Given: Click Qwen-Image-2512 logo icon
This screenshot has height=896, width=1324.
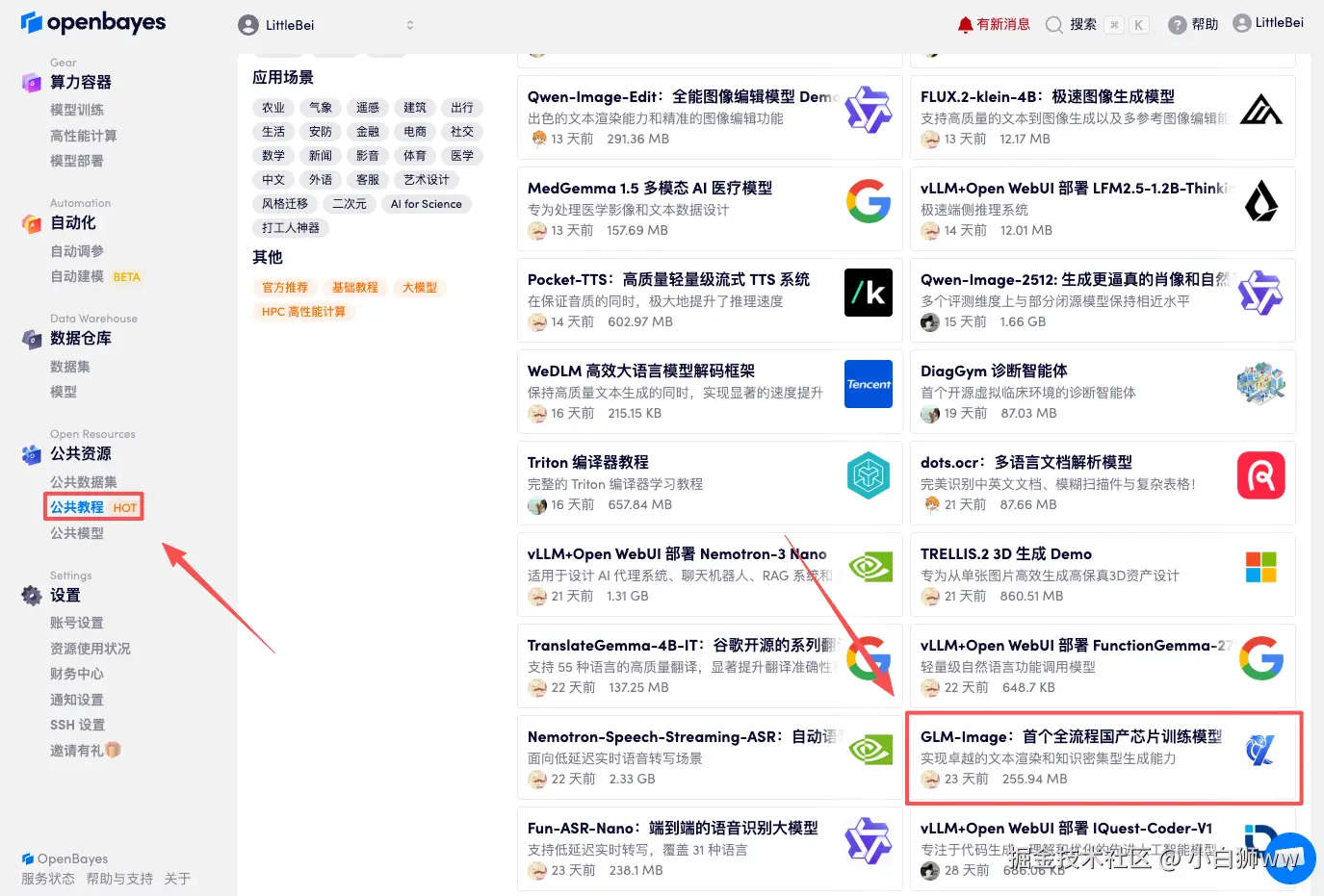Looking at the screenshot, I should tap(1261, 293).
